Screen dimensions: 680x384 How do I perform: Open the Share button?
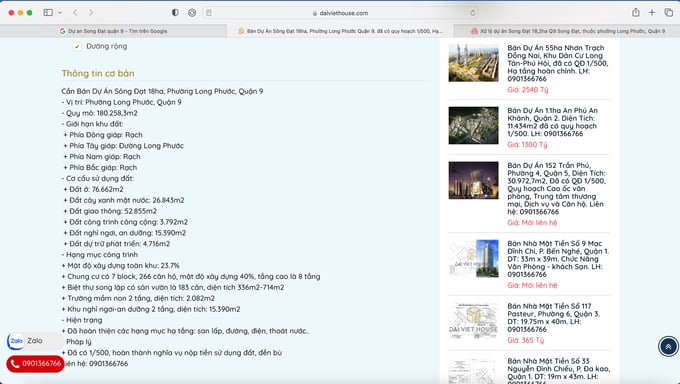636,13
